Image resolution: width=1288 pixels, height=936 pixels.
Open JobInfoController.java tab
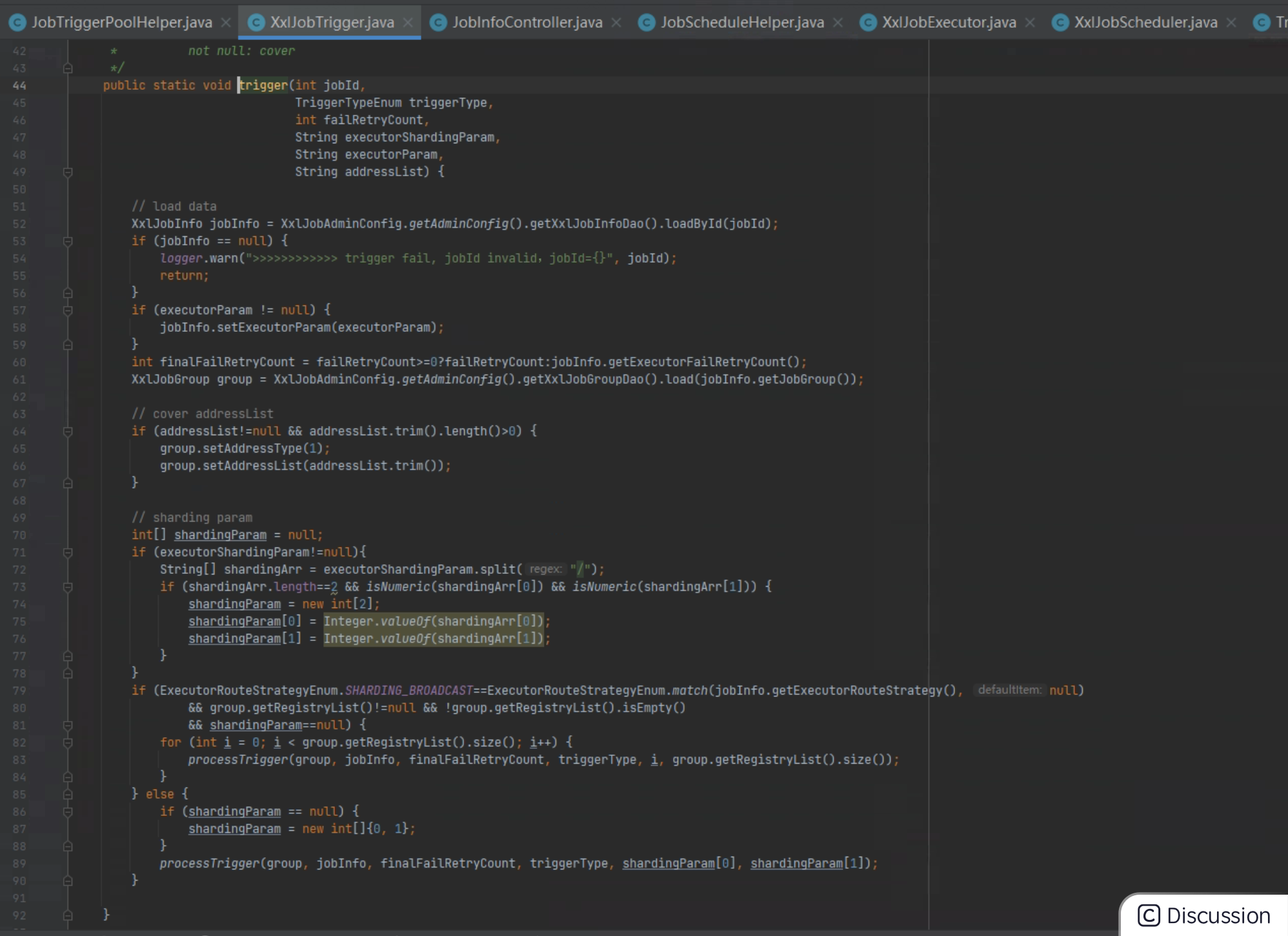[527, 23]
